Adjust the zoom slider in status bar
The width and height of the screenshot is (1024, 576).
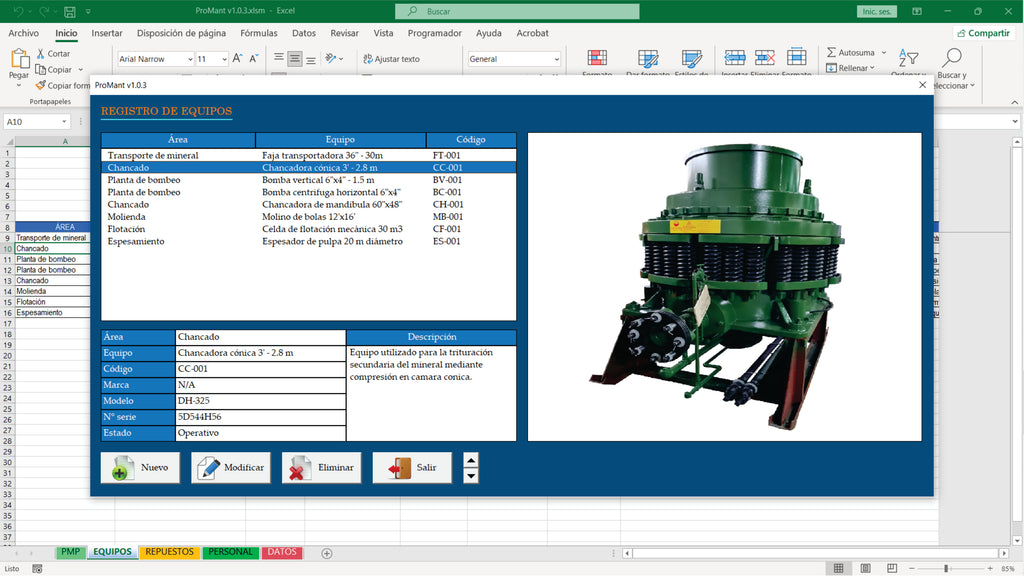tap(946, 568)
